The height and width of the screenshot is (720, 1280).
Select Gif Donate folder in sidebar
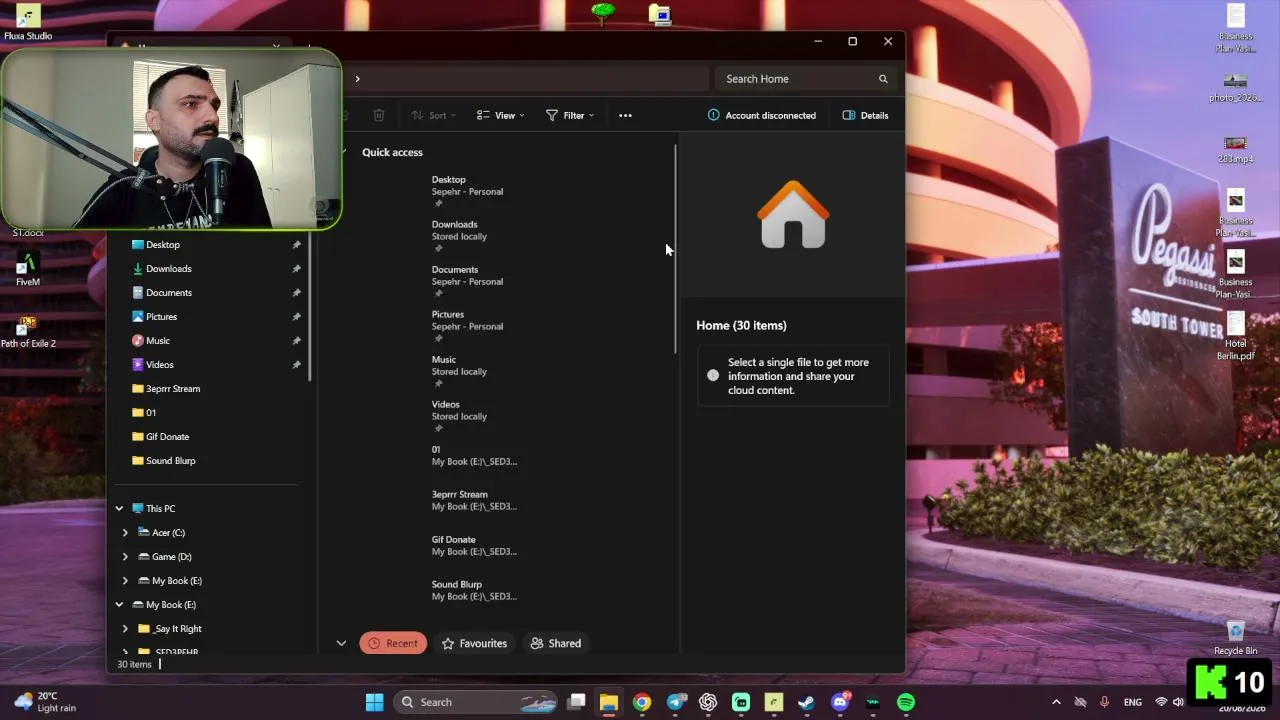pyautogui.click(x=160, y=437)
